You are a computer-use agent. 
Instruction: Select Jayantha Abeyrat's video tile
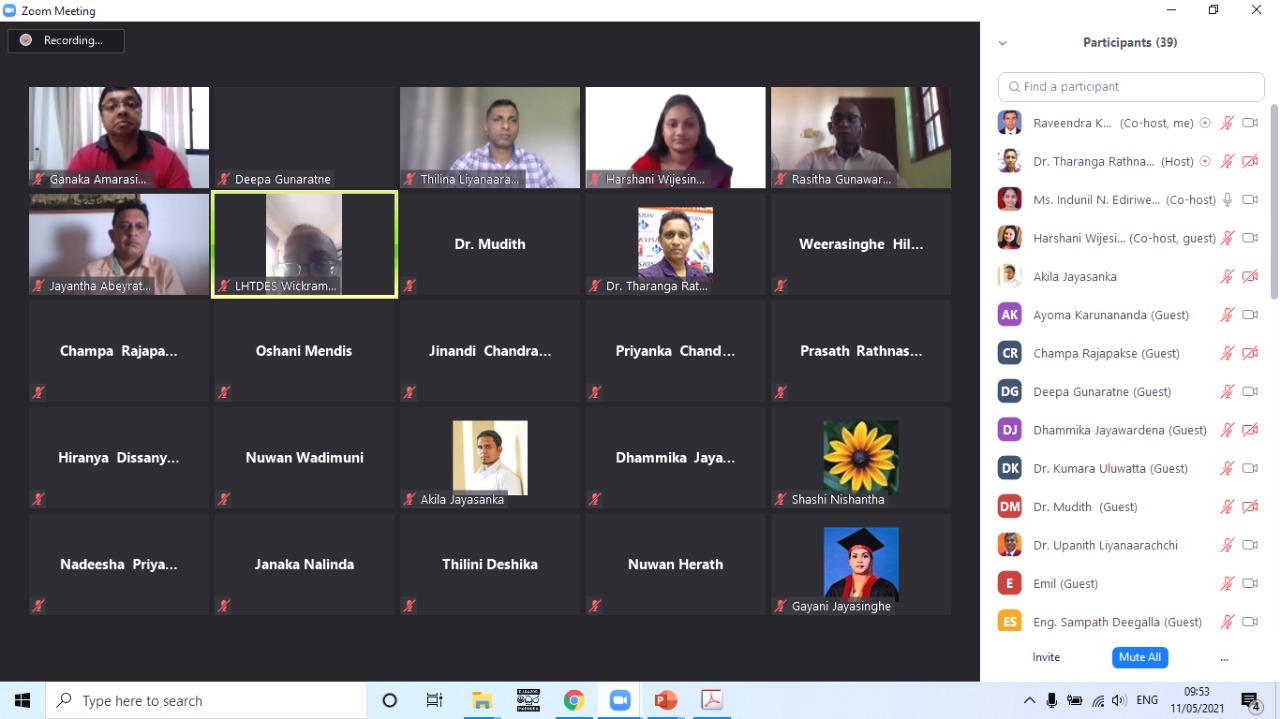(x=119, y=244)
